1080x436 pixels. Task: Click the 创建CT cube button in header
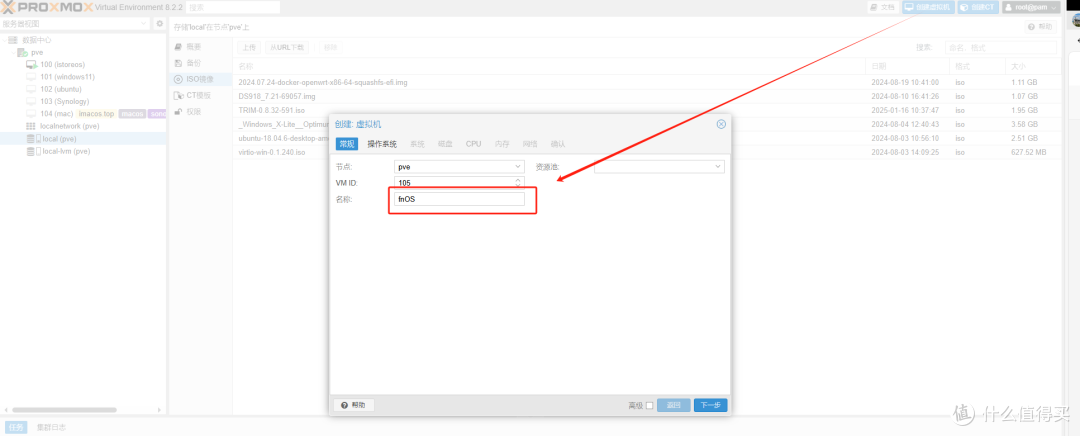977,7
